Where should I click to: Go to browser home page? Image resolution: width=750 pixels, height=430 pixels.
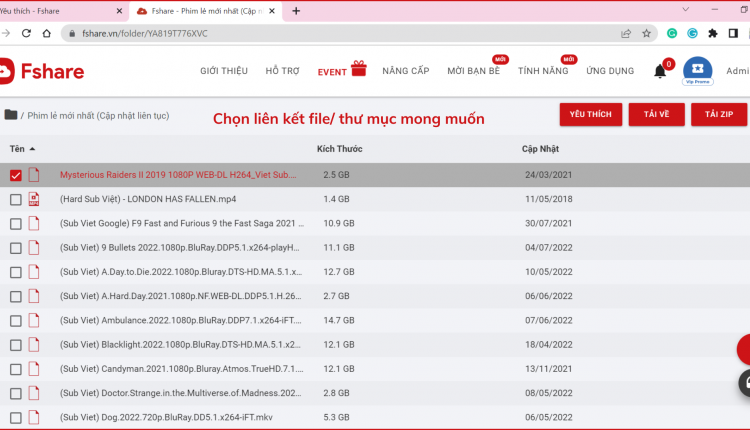pos(46,33)
